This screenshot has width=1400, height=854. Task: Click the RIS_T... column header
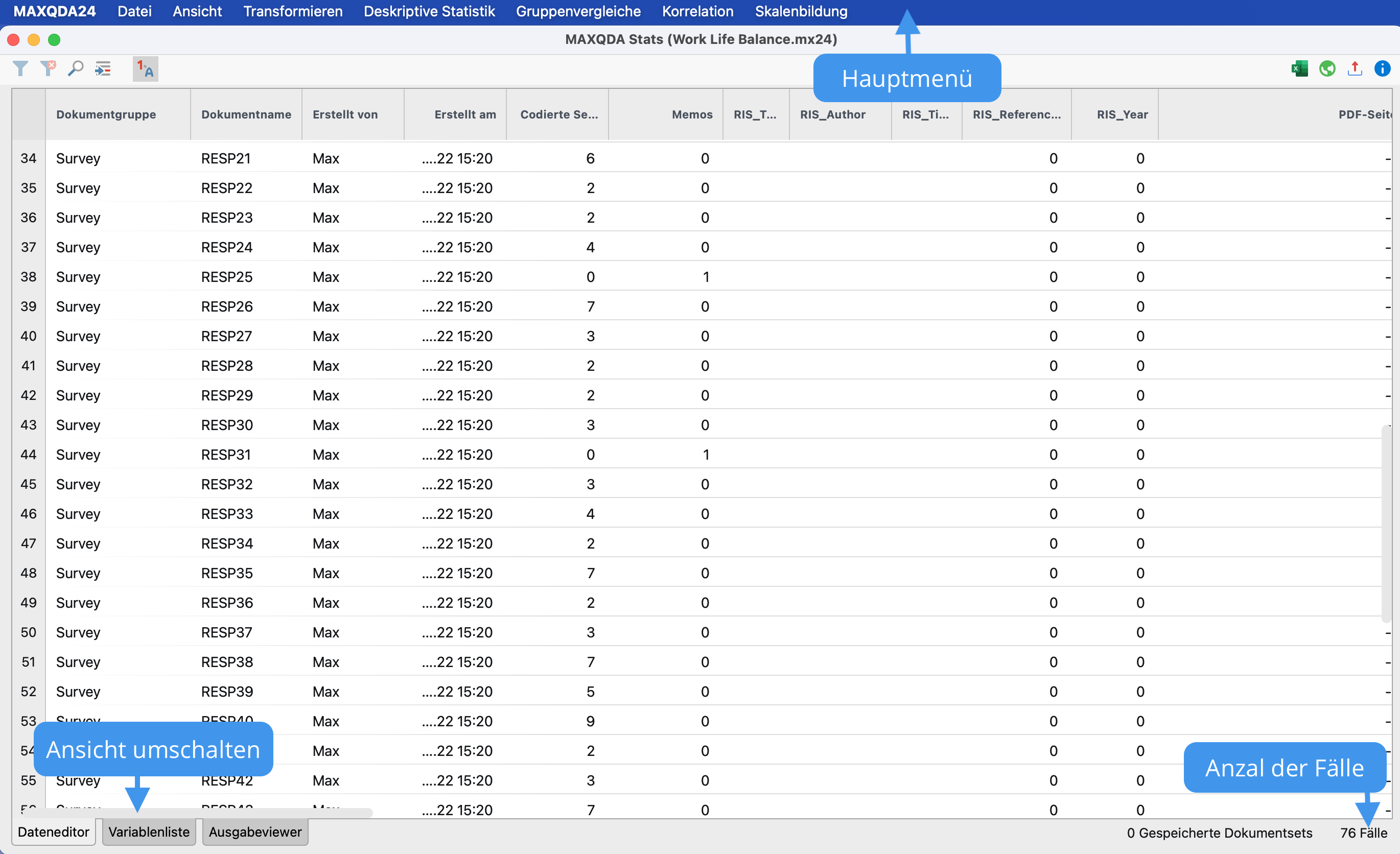pos(756,114)
